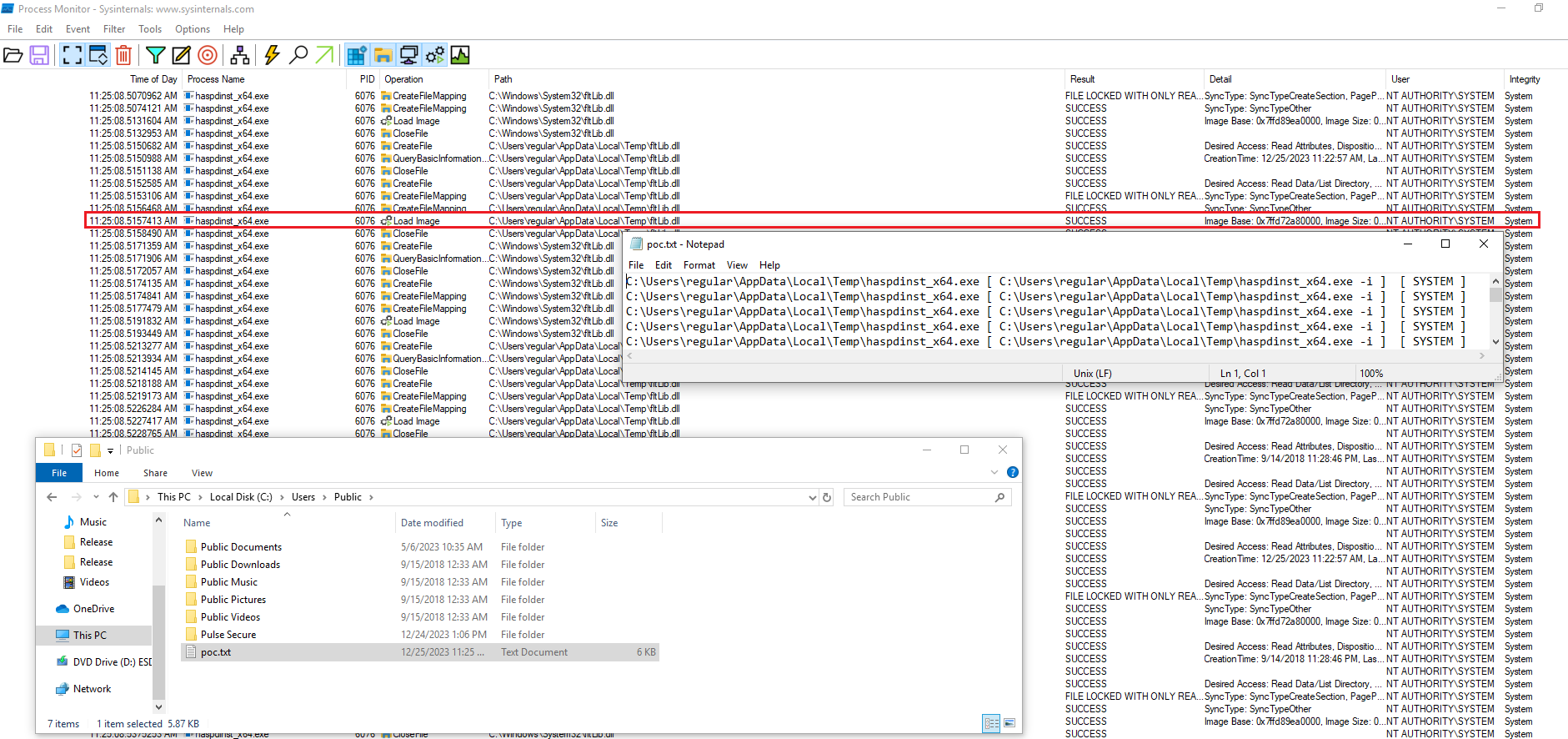Viewport: 1568px width, 739px height.
Task: Toggle the Capture events button
Action: coord(73,55)
